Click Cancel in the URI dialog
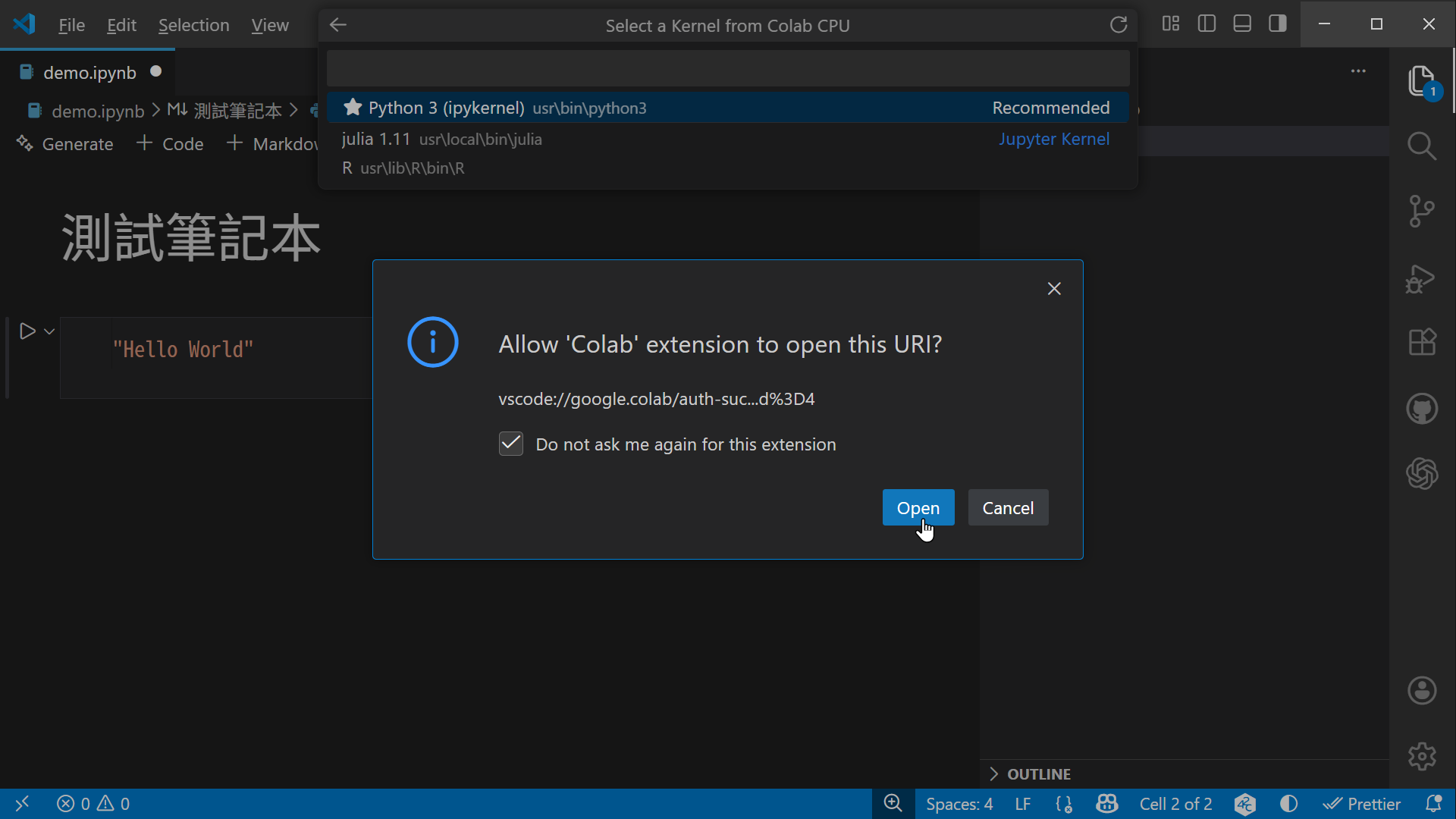The image size is (1456, 819). pyautogui.click(x=1008, y=507)
